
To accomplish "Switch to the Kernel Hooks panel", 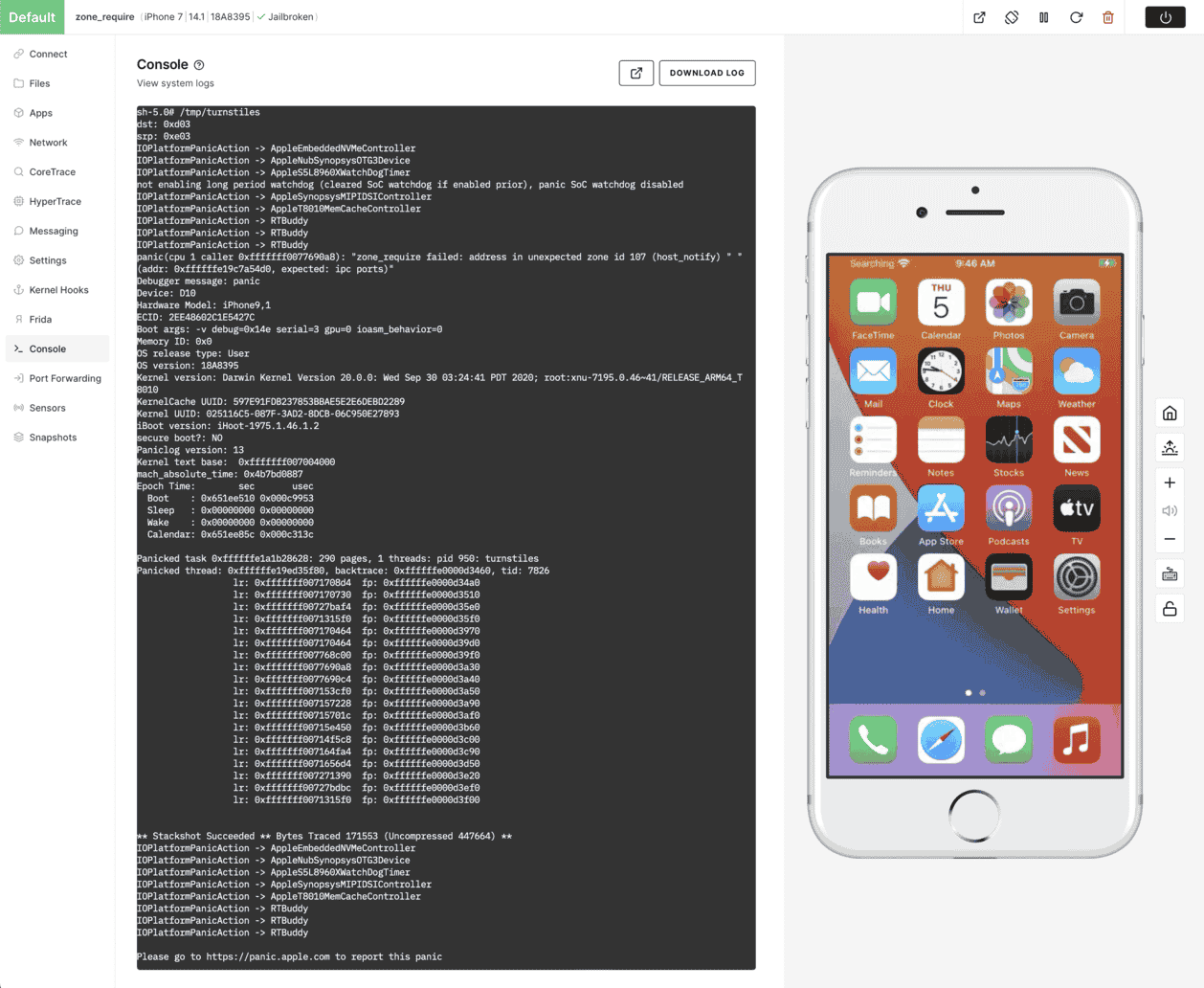I will click(x=60, y=289).
